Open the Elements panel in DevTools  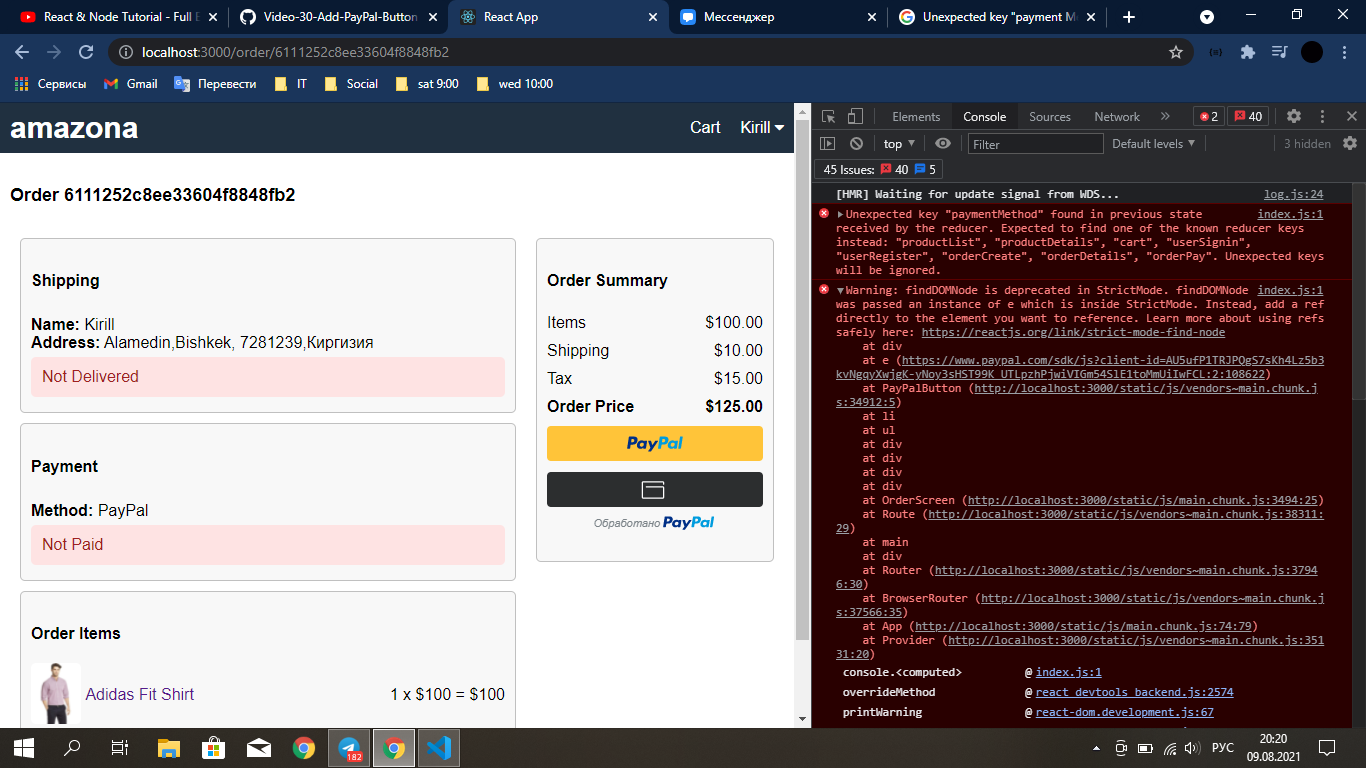click(x=916, y=116)
